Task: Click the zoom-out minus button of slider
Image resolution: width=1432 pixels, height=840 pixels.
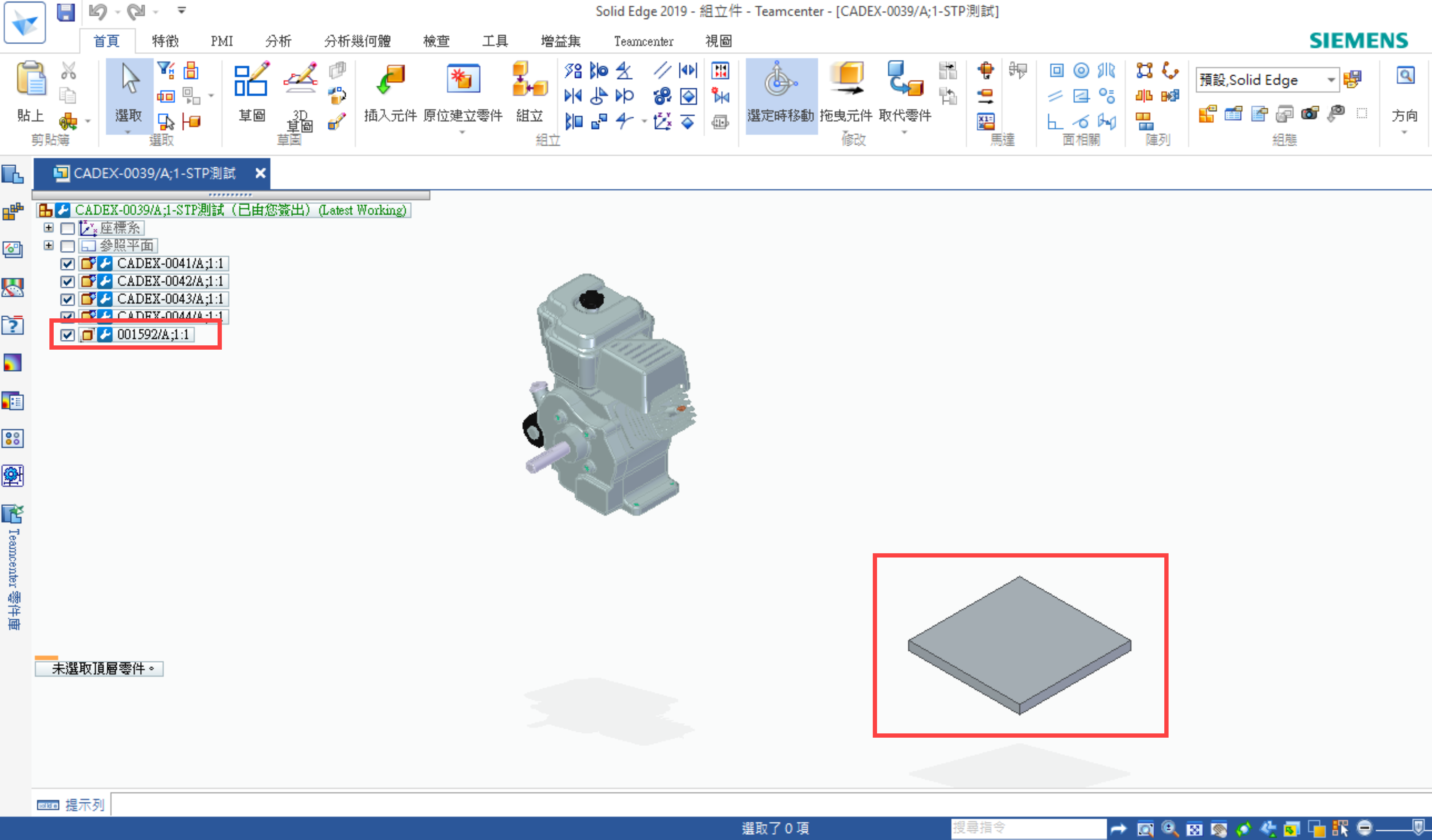Action: point(1364,829)
